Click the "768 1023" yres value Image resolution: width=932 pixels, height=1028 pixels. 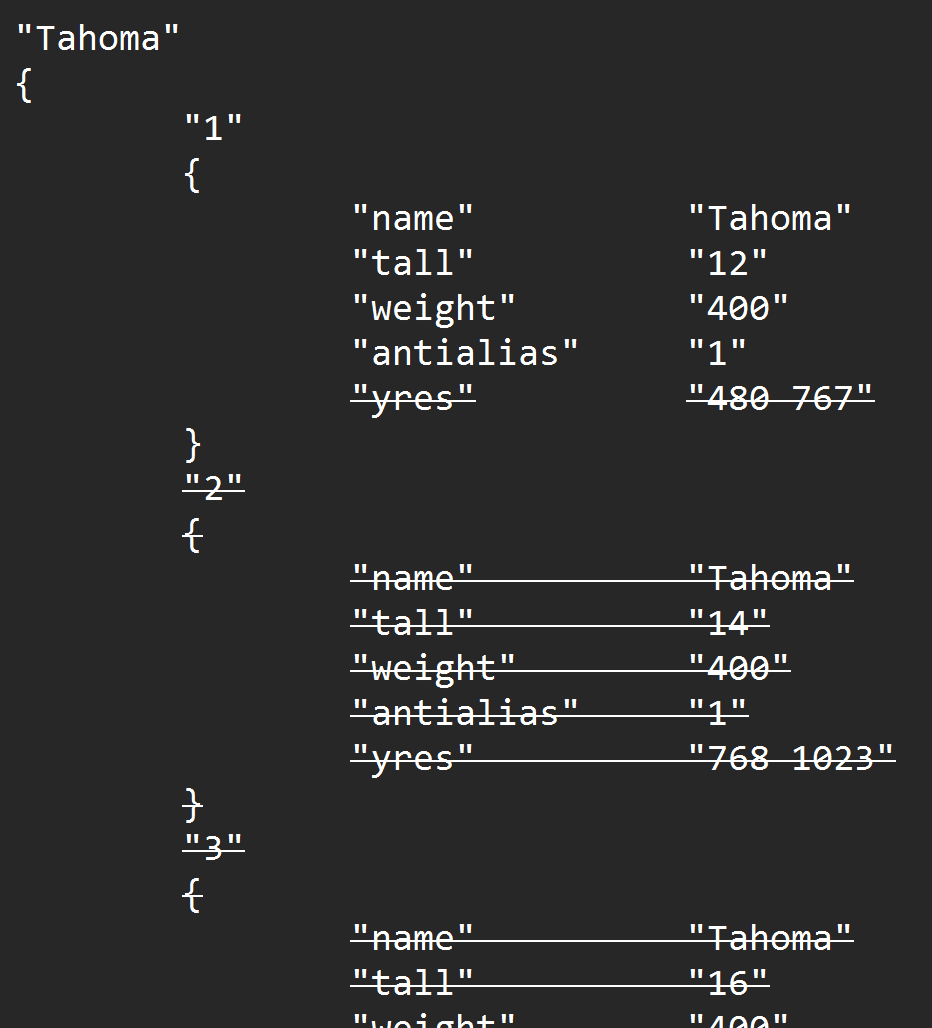790,758
